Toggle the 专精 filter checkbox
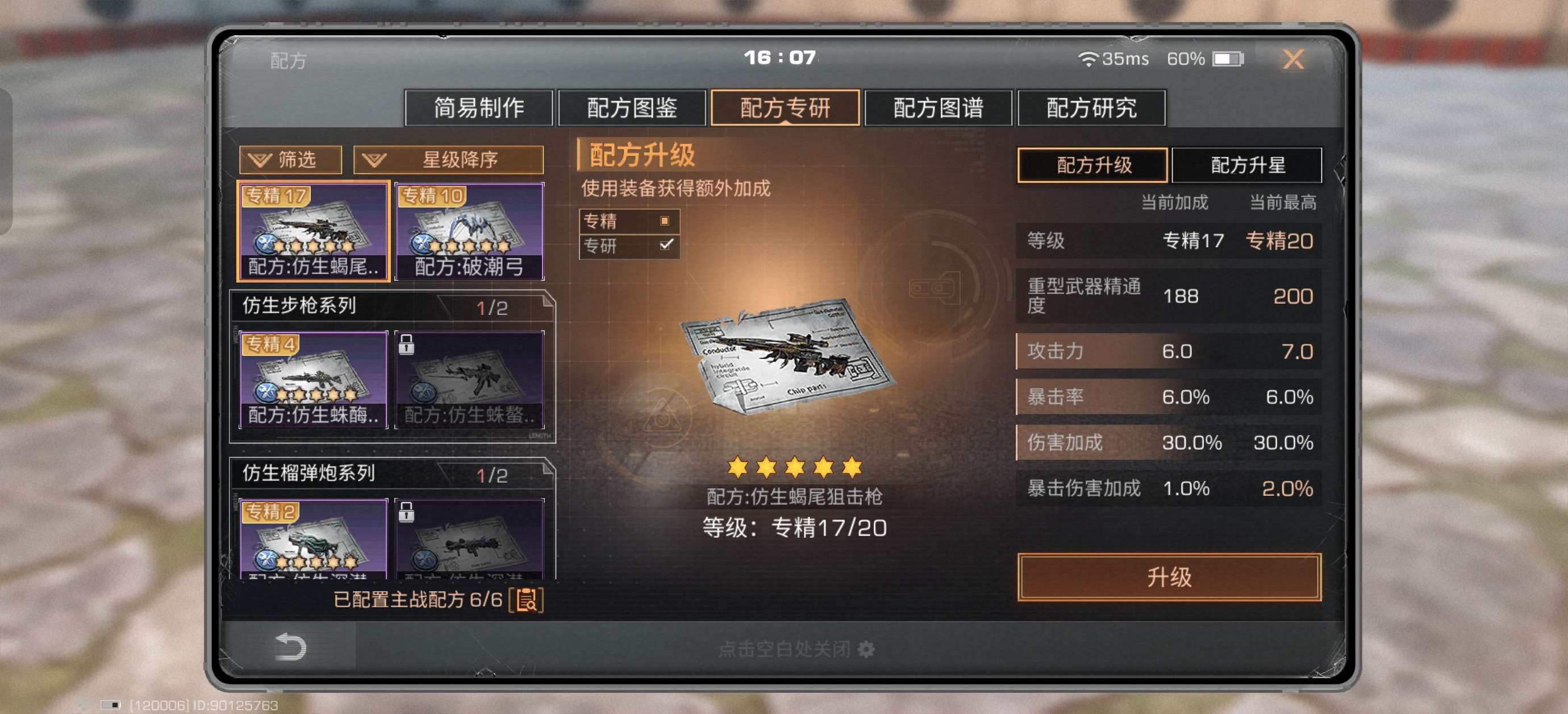1568x714 pixels. click(x=665, y=221)
